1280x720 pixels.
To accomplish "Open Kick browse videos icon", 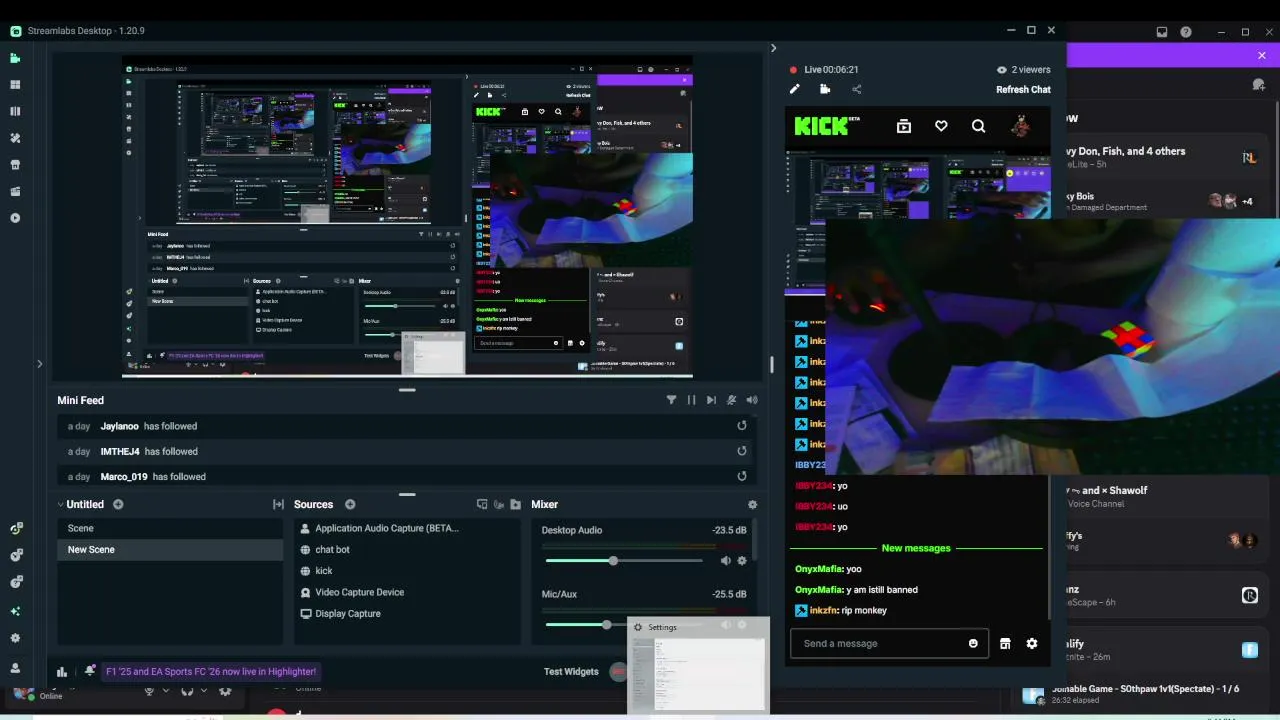I will [x=904, y=126].
